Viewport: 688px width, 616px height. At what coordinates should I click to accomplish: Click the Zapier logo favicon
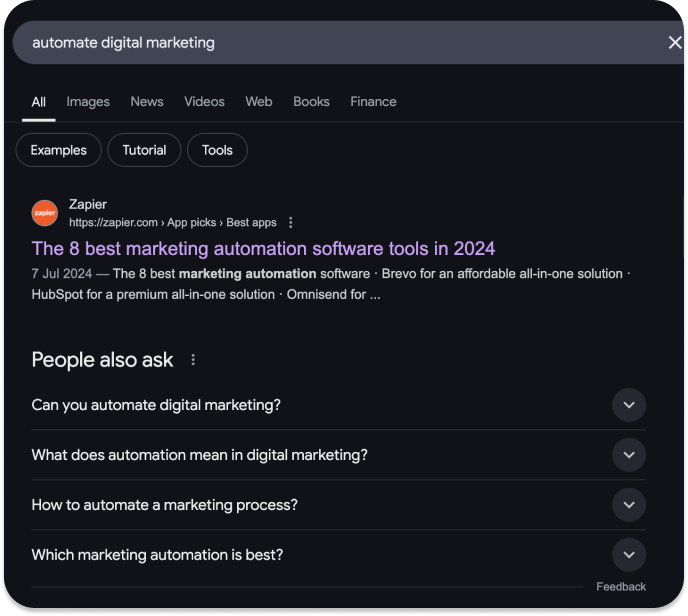click(x=45, y=213)
